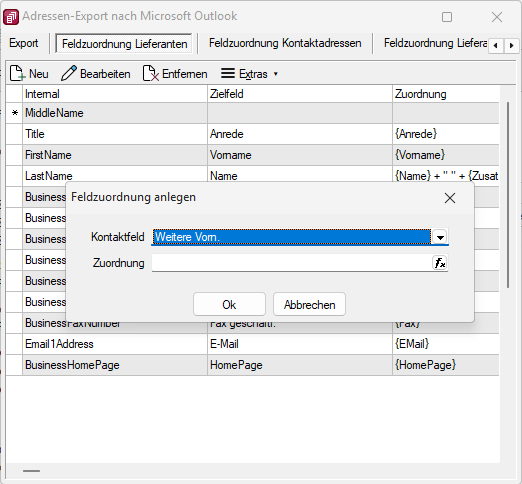Click the Neu toolbar button
Screen dimensions: 522x484
(x=29, y=74)
